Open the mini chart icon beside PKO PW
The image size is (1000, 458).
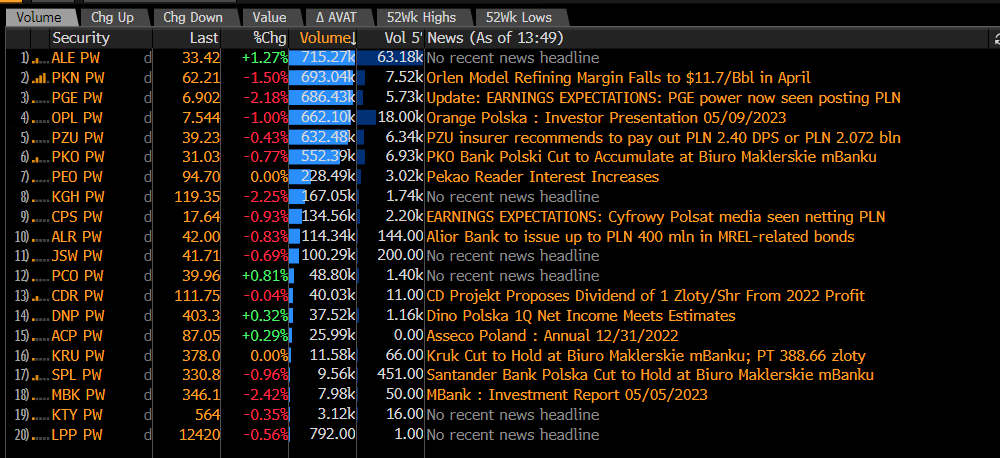pyautogui.click(x=40, y=158)
